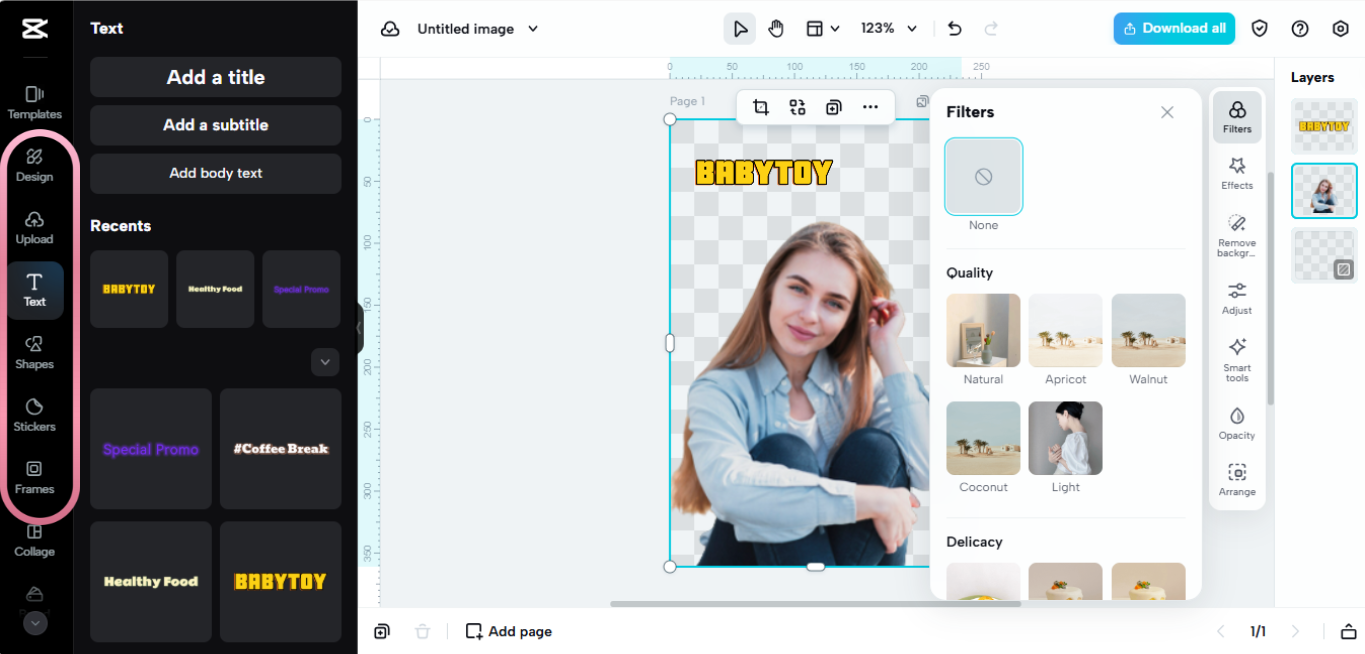
Task: Open the Remove background tool
Action: [1237, 235]
